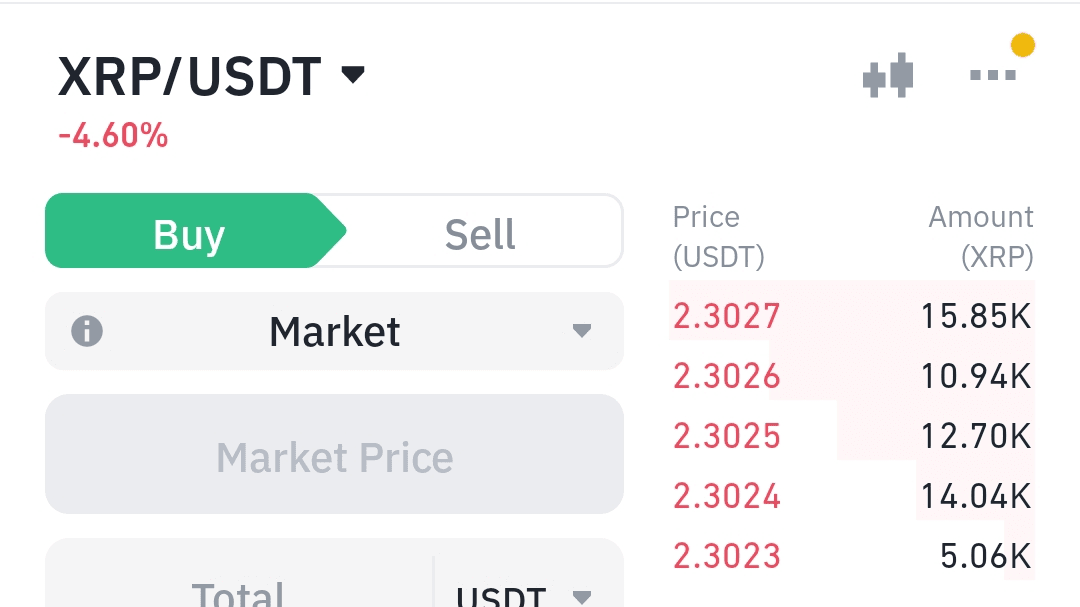Open the three-dots more options menu
The width and height of the screenshot is (1080, 607).
(x=993, y=75)
